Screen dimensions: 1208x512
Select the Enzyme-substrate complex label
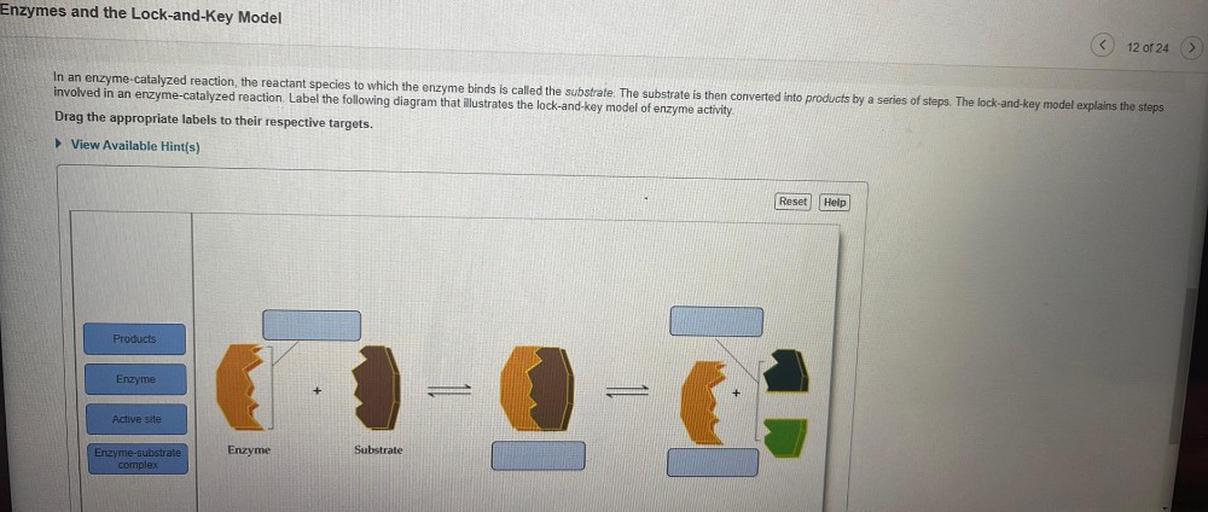click(x=138, y=459)
